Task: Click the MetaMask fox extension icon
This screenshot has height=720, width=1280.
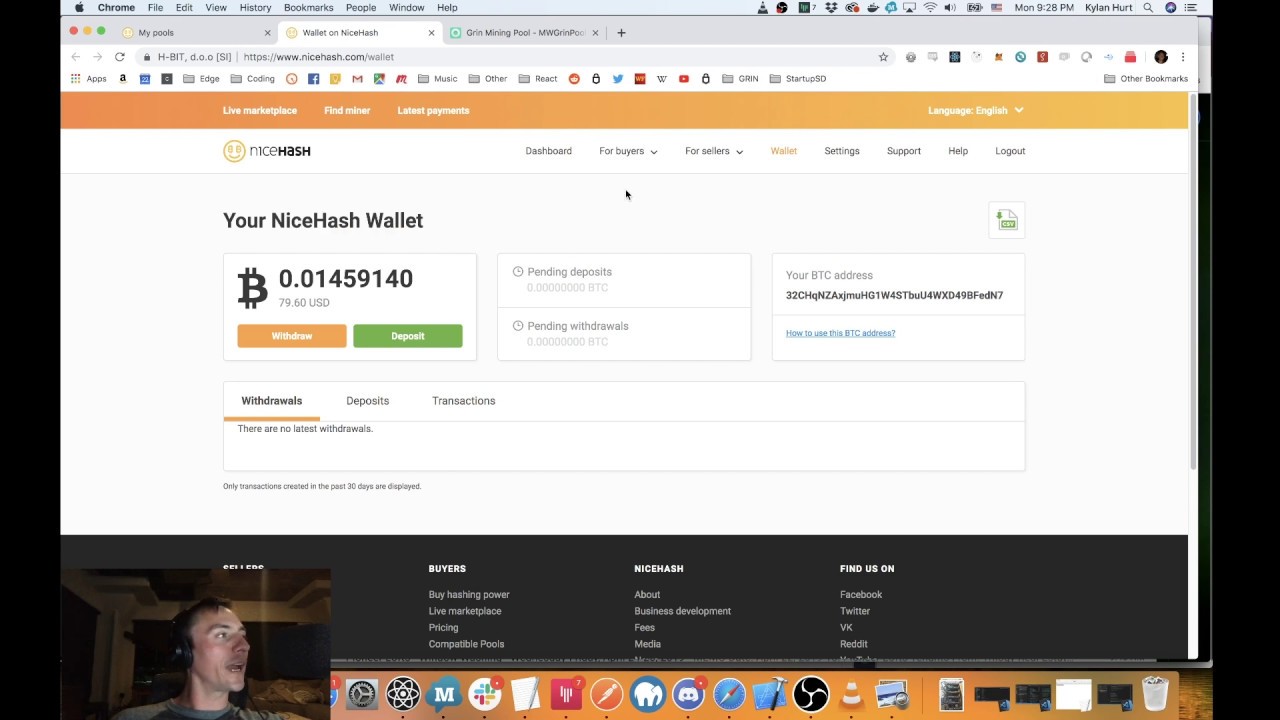Action: (998, 57)
